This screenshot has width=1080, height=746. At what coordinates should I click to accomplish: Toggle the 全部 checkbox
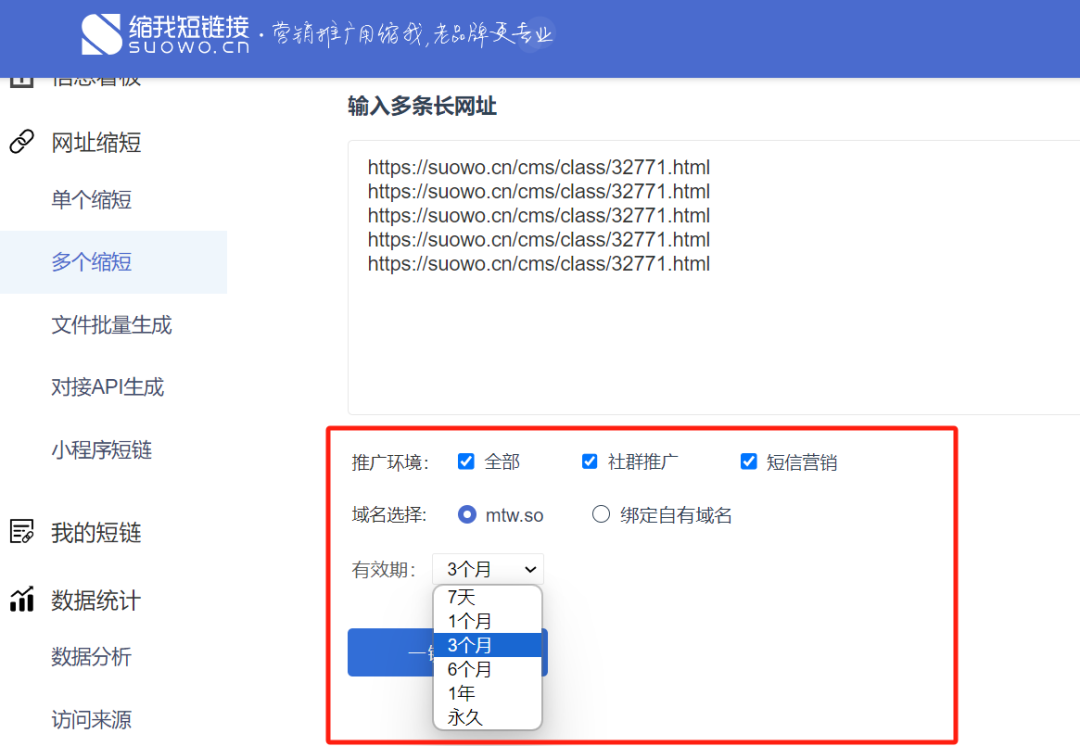pos(466,462)
